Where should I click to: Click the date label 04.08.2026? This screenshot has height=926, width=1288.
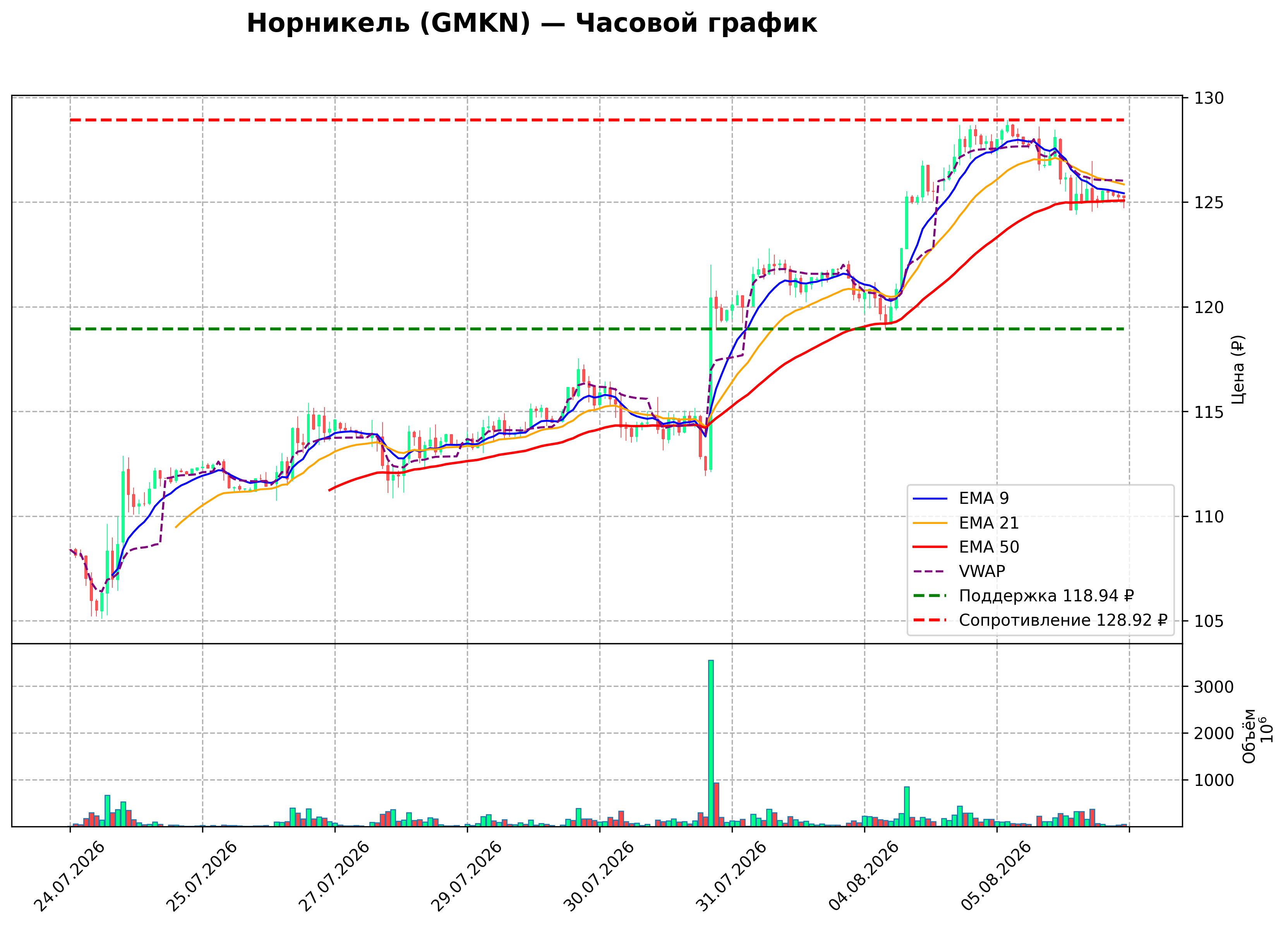click(x=863, y=876)
